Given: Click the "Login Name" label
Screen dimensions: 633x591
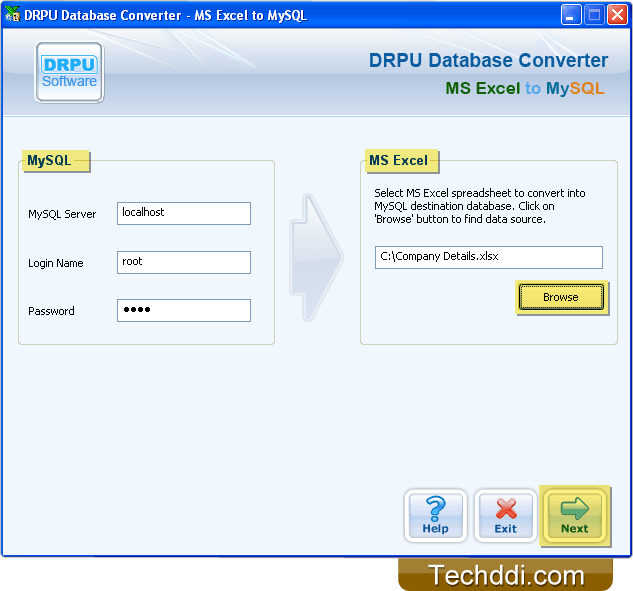Looking at the screenshot, I should (x=56, y=263).
